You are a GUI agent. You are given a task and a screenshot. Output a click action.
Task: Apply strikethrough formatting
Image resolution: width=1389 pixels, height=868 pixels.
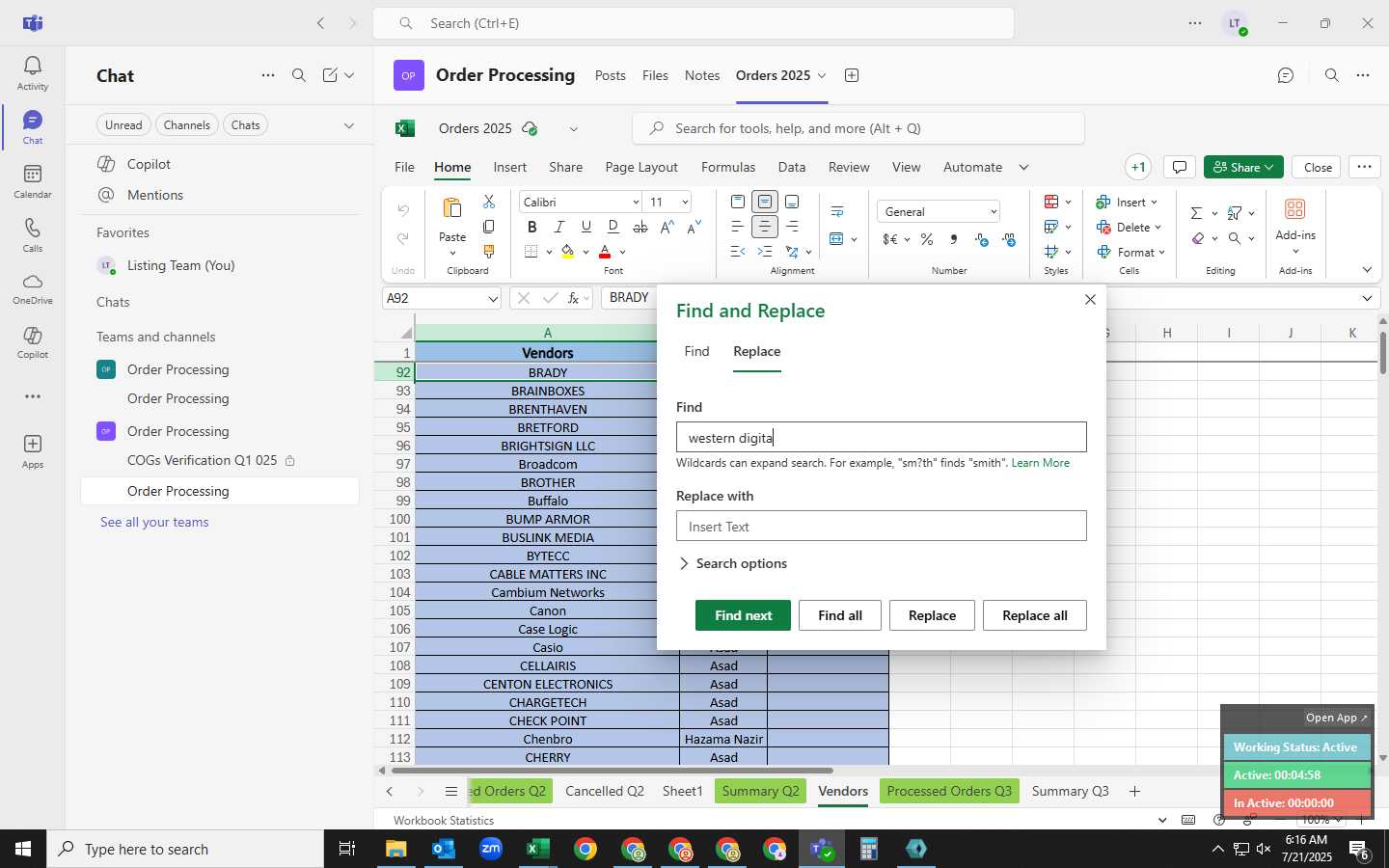coord(640,227)
